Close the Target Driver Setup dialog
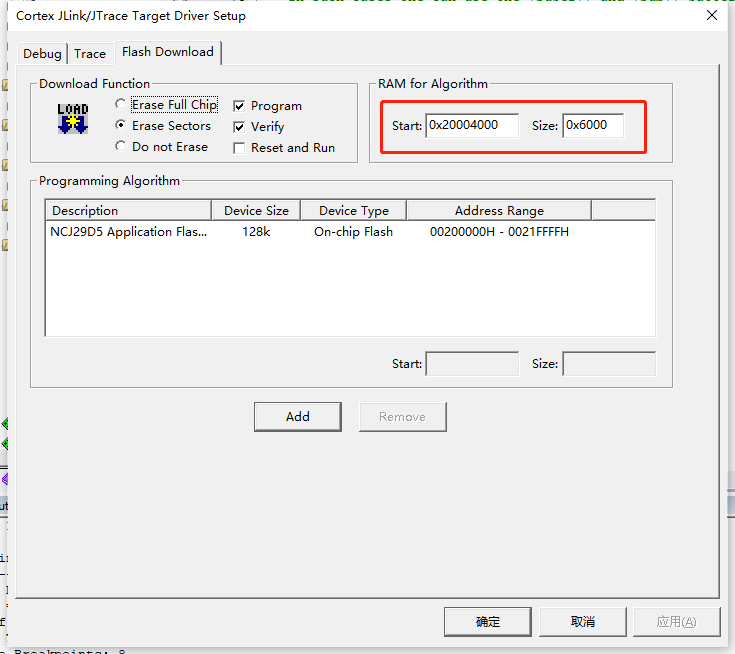 point(712,15)
